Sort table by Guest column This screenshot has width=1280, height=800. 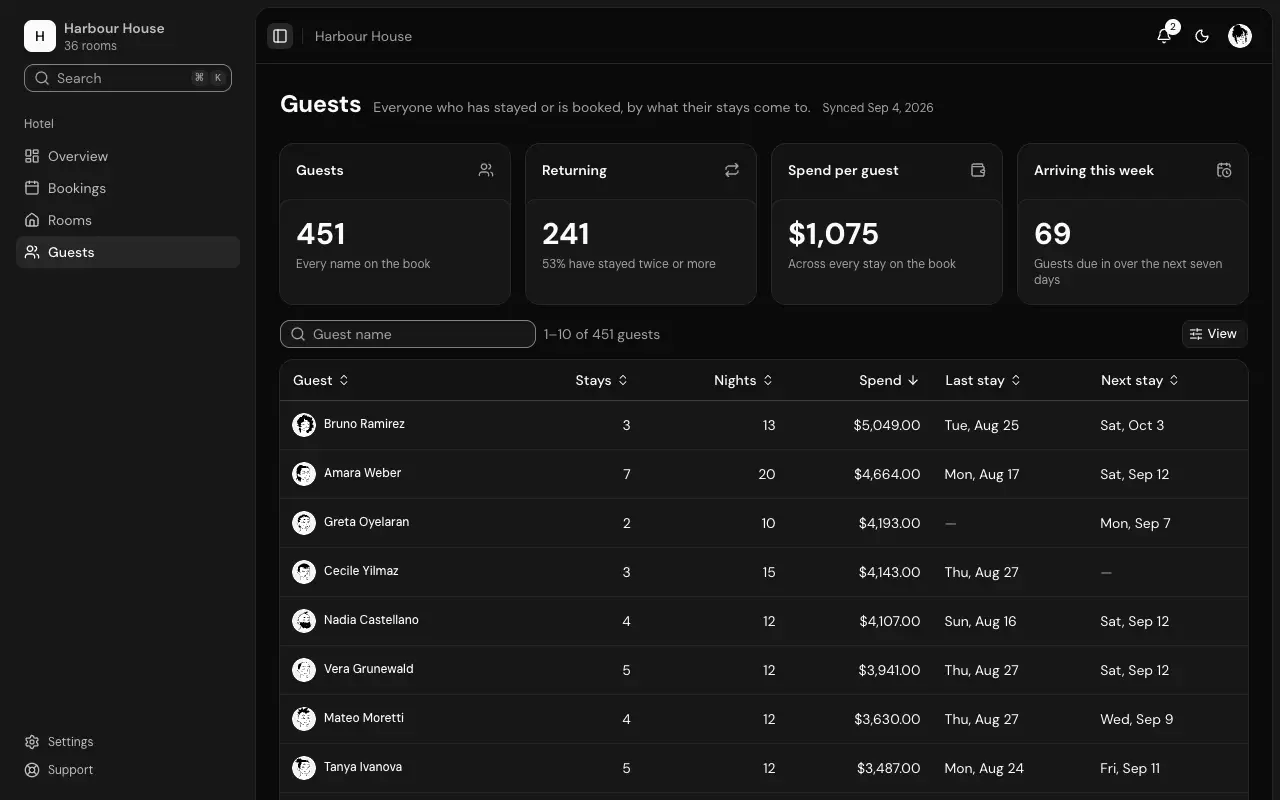click(321, 380)
